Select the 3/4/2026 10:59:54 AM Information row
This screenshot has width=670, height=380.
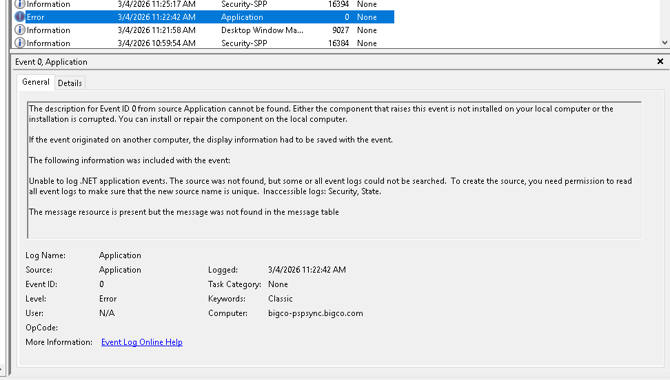pos(204,43)
